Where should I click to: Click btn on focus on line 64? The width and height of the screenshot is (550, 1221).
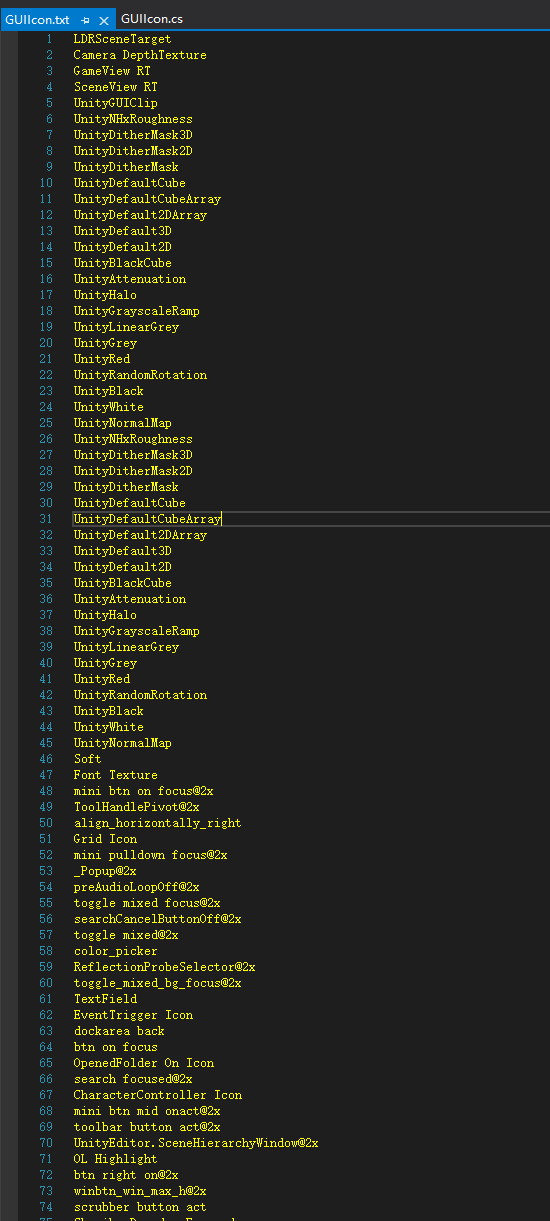coord(115,1047)
